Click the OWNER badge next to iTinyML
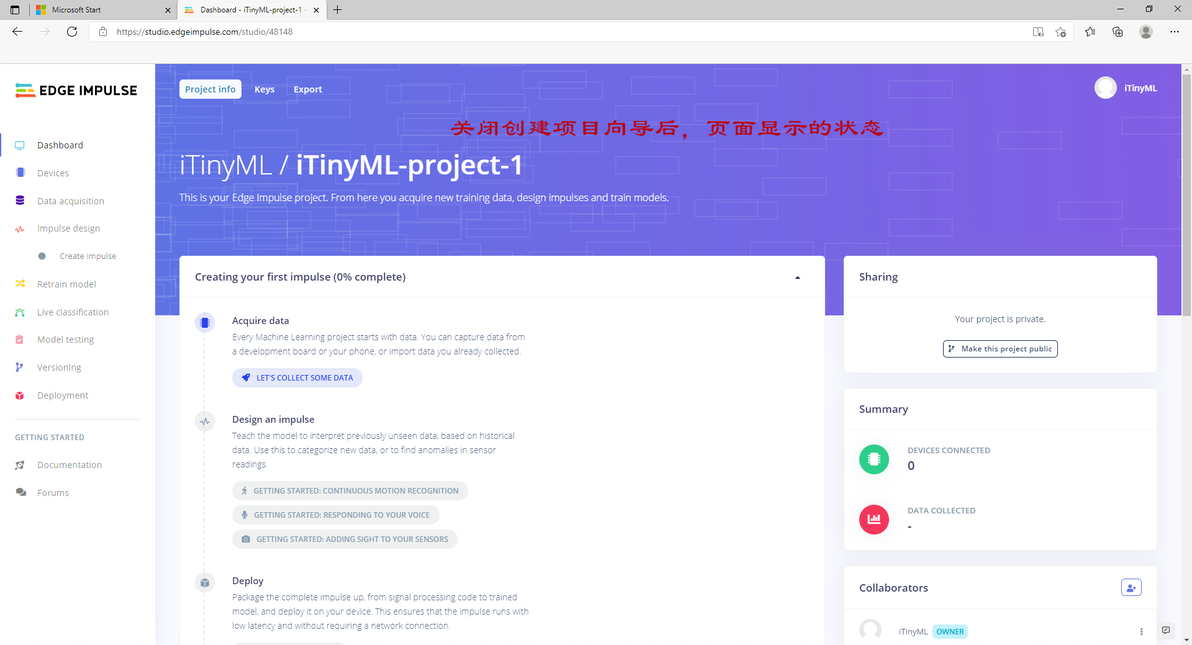The height and width of the screenshot is (645, 1192). pos(950,631)
